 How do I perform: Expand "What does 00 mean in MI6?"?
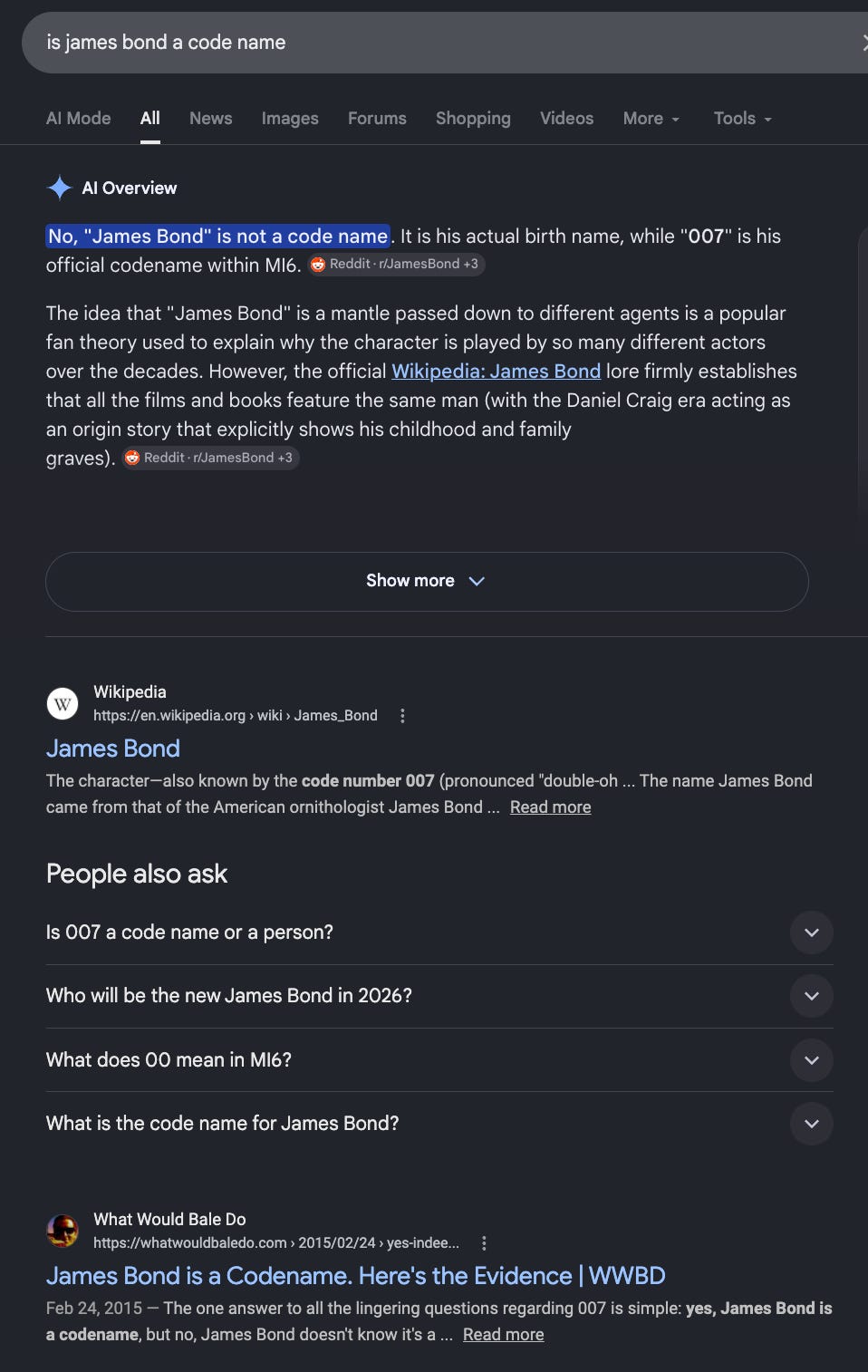(x=439, y=1060)
